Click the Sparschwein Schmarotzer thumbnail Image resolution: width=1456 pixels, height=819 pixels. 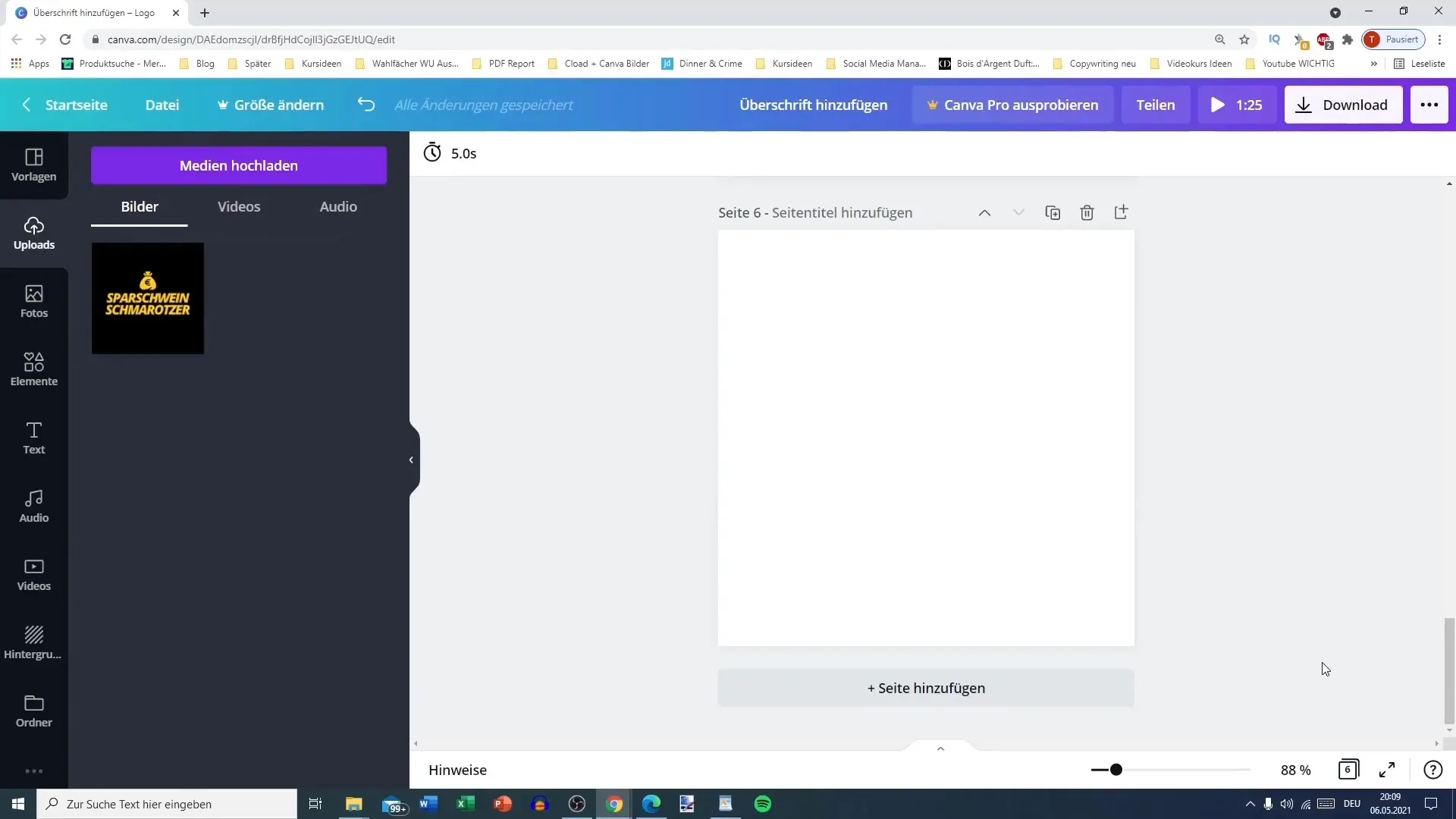pos(148,298)
